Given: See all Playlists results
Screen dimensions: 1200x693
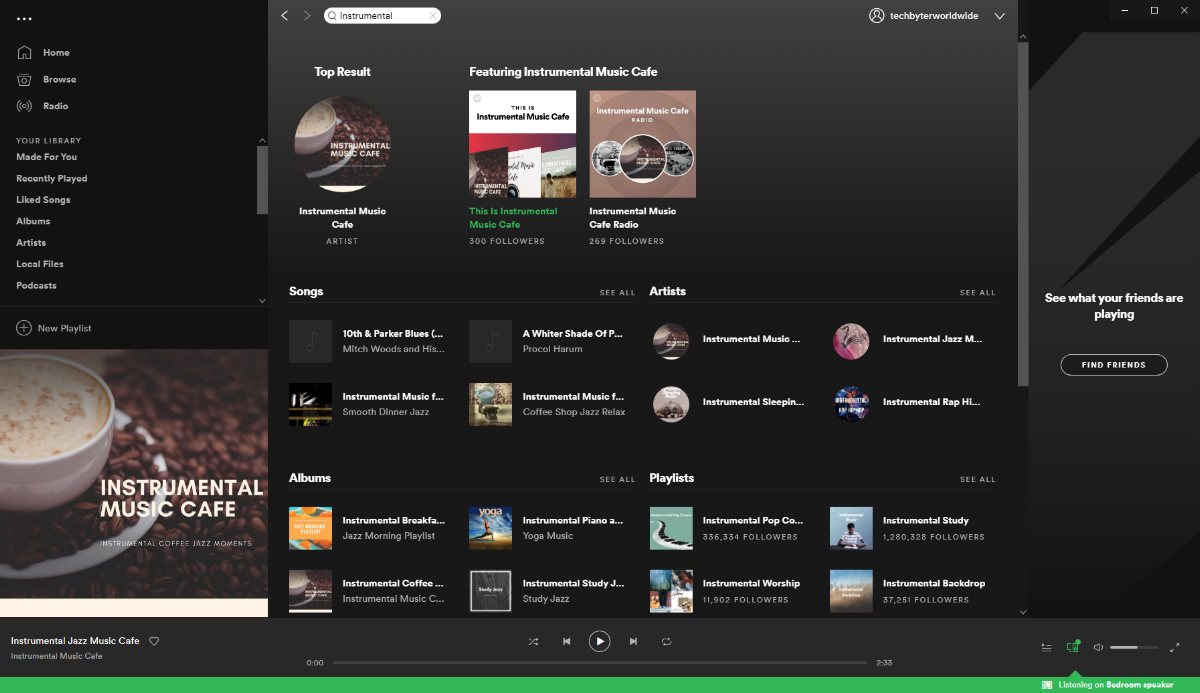Looking at the screenshot, I should [977, 480].
